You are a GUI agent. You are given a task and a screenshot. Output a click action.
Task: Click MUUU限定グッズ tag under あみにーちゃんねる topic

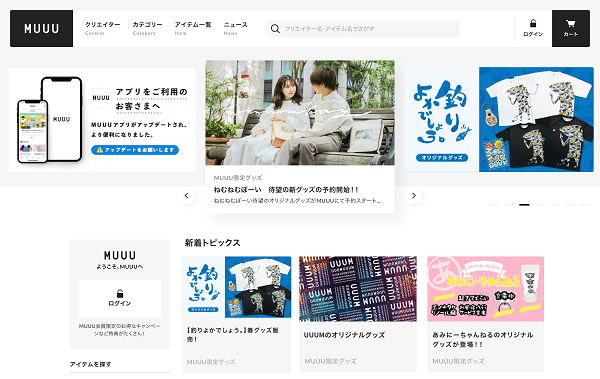tap(458, 361)
